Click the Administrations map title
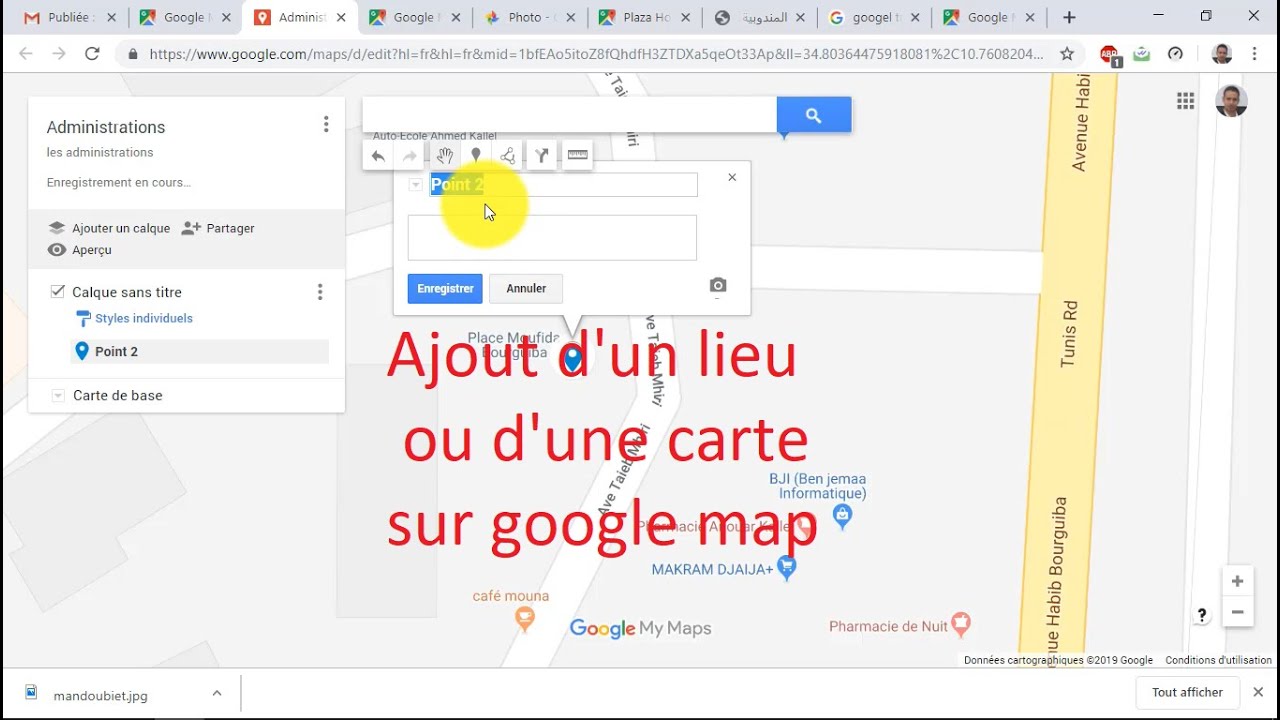The height and width of the screenshot is (720, 1280). click(x=106, y=127)
